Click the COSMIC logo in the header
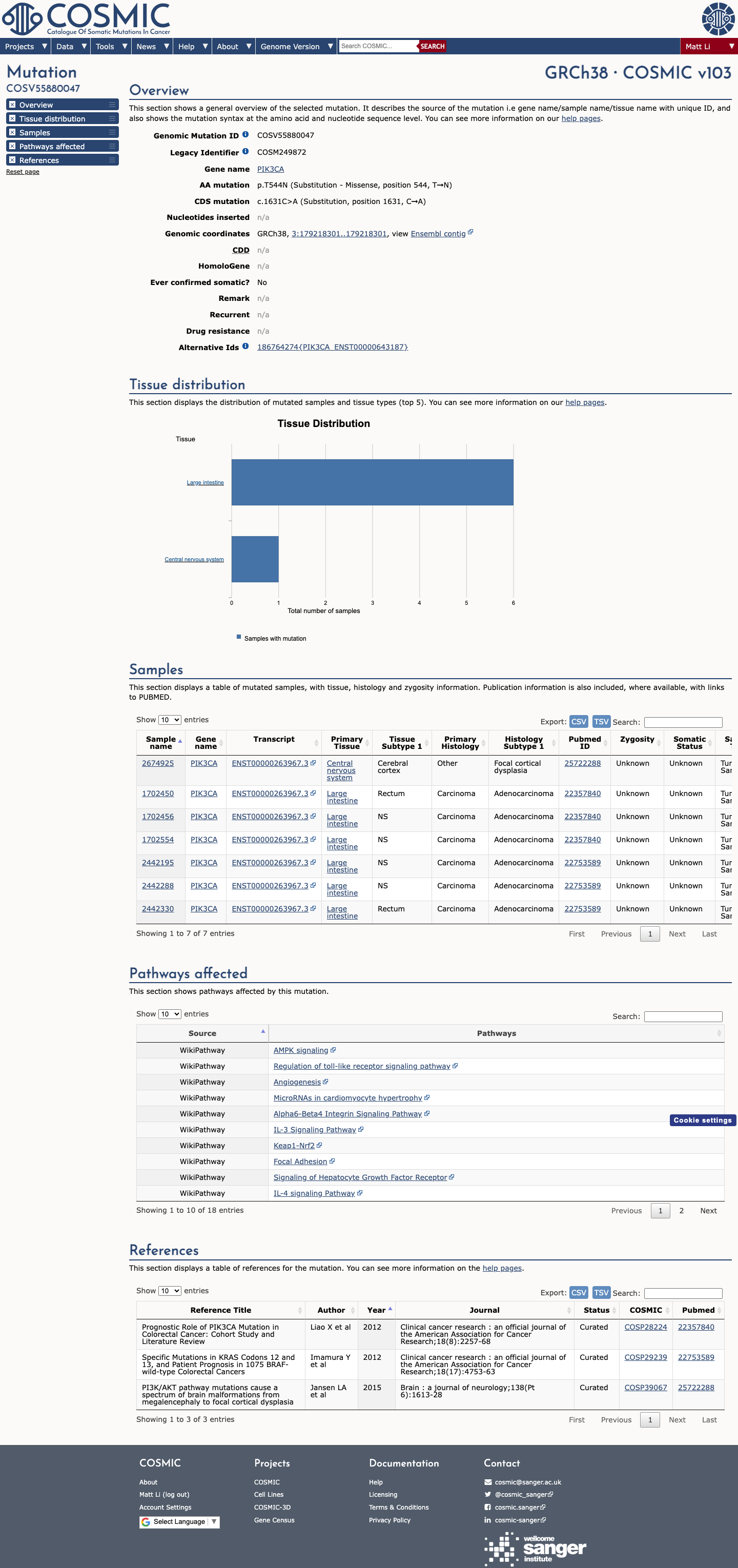This screenshot has width=738, height=1568. pos(87,19)
